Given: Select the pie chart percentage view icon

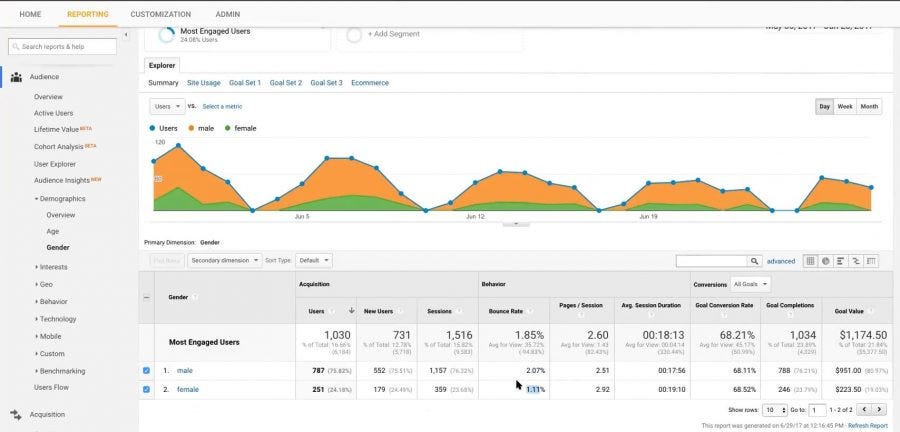Looking at the screenshot, I should (x=825, y=261).
